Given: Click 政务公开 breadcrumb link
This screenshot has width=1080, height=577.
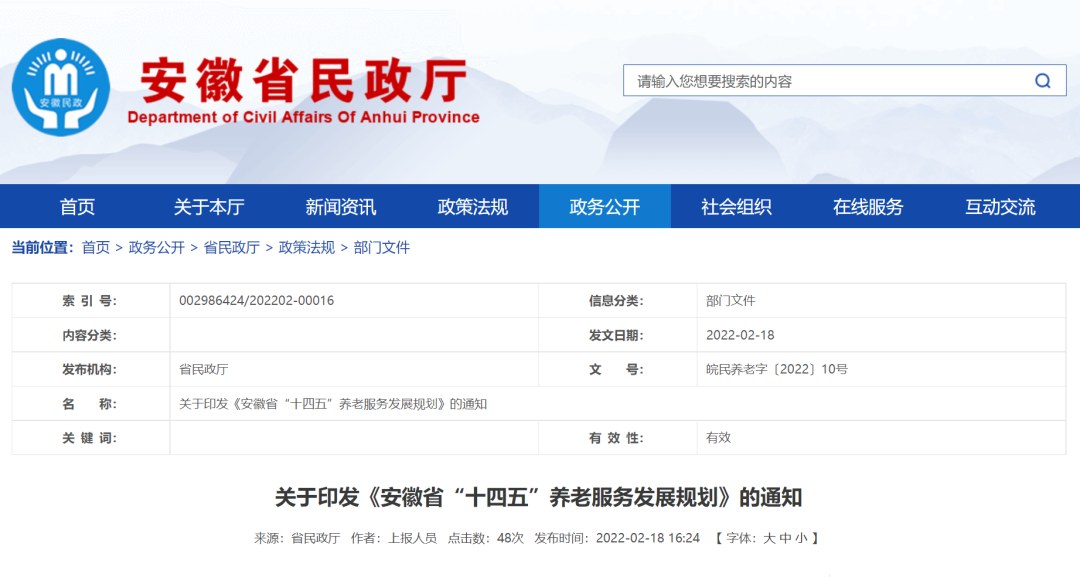Looking at the screenshot, I should click(x=156, y=248).
